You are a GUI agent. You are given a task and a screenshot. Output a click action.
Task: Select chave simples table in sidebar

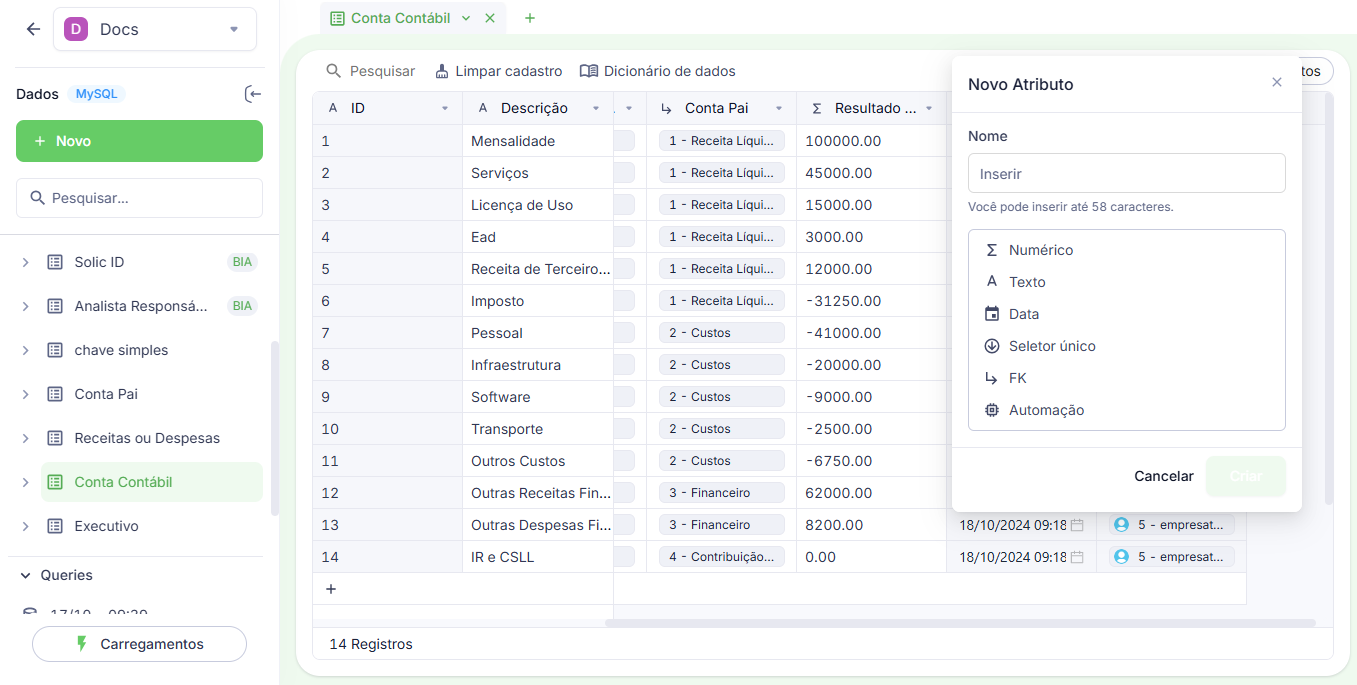[x=121, y=350]
